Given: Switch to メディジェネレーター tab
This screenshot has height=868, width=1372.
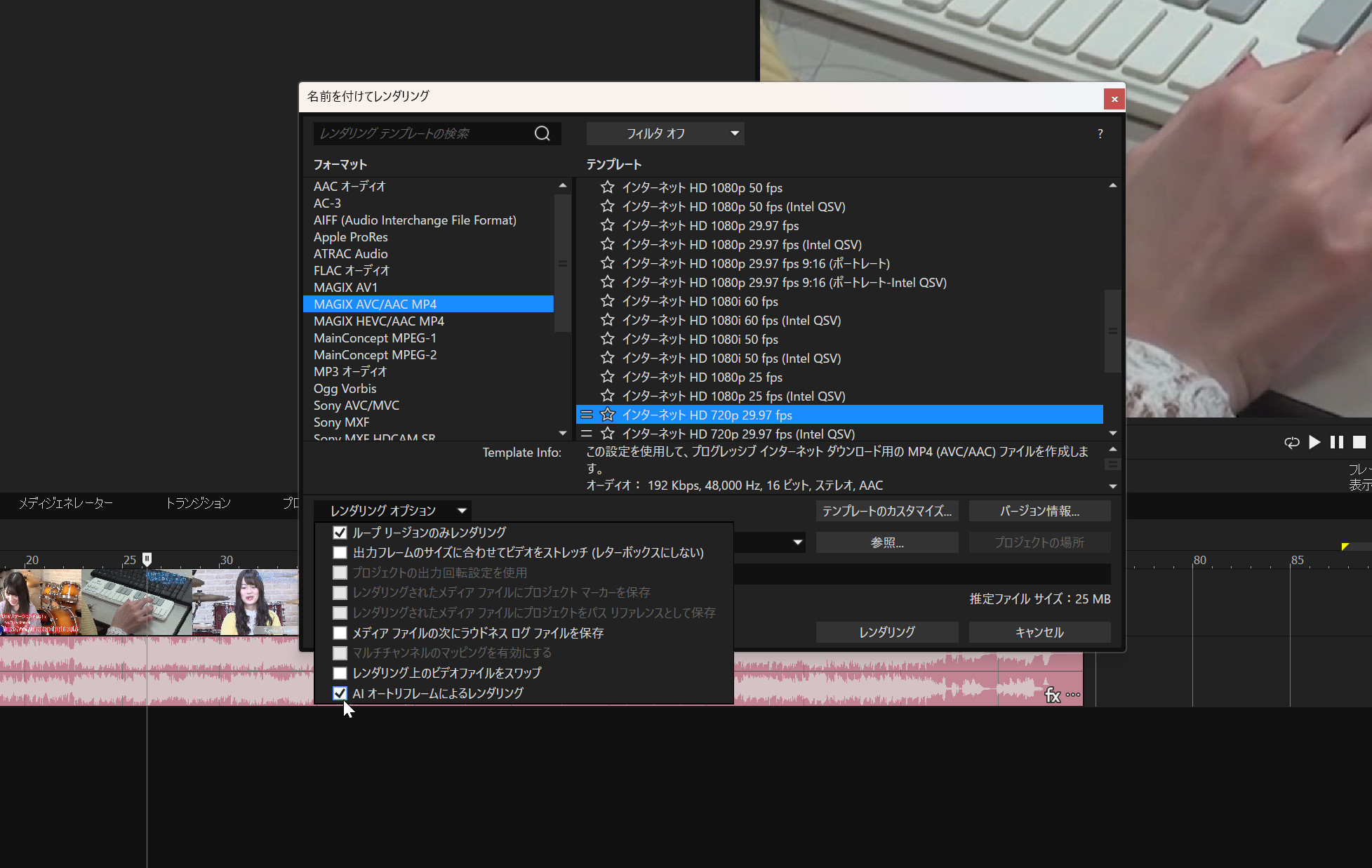Looking at the screenshot, I should 65,503.
